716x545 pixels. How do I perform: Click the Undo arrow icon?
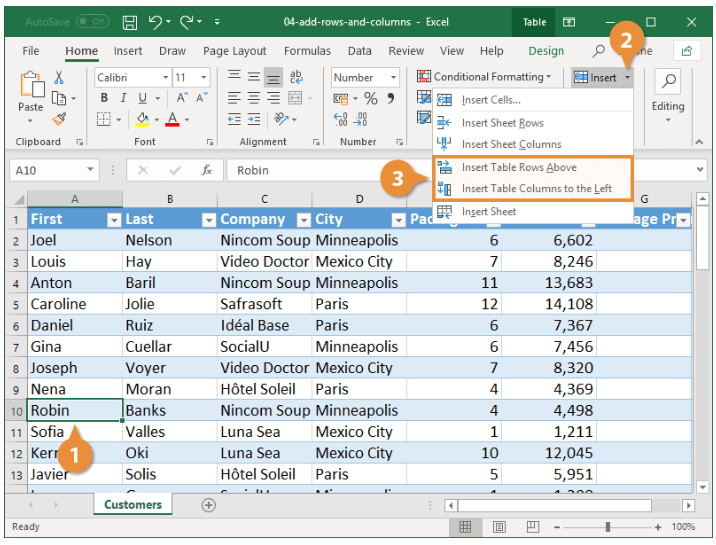tap(155, 21)
